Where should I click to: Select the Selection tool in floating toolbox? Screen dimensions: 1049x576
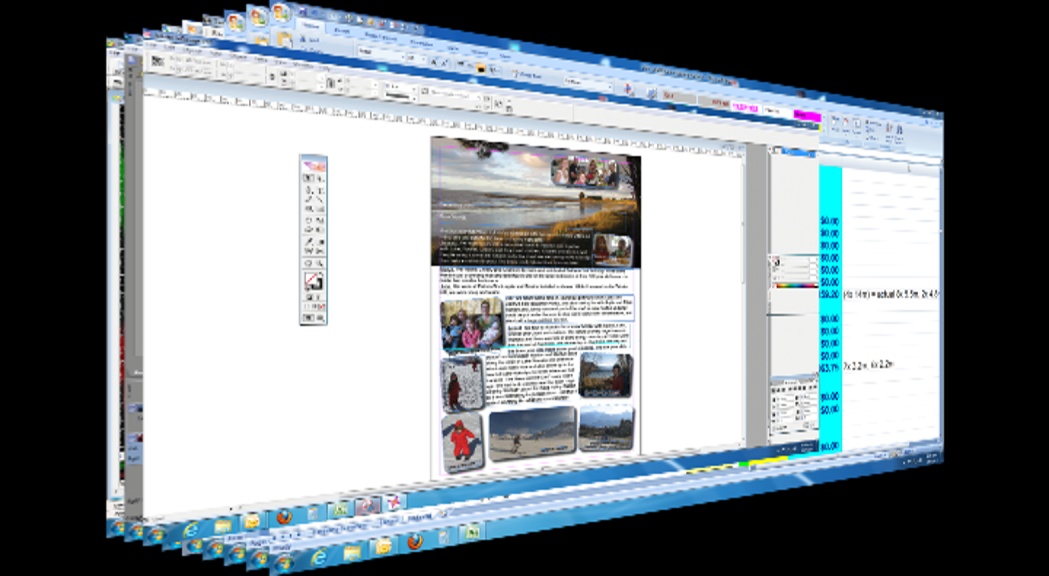(x=308, y=178)
